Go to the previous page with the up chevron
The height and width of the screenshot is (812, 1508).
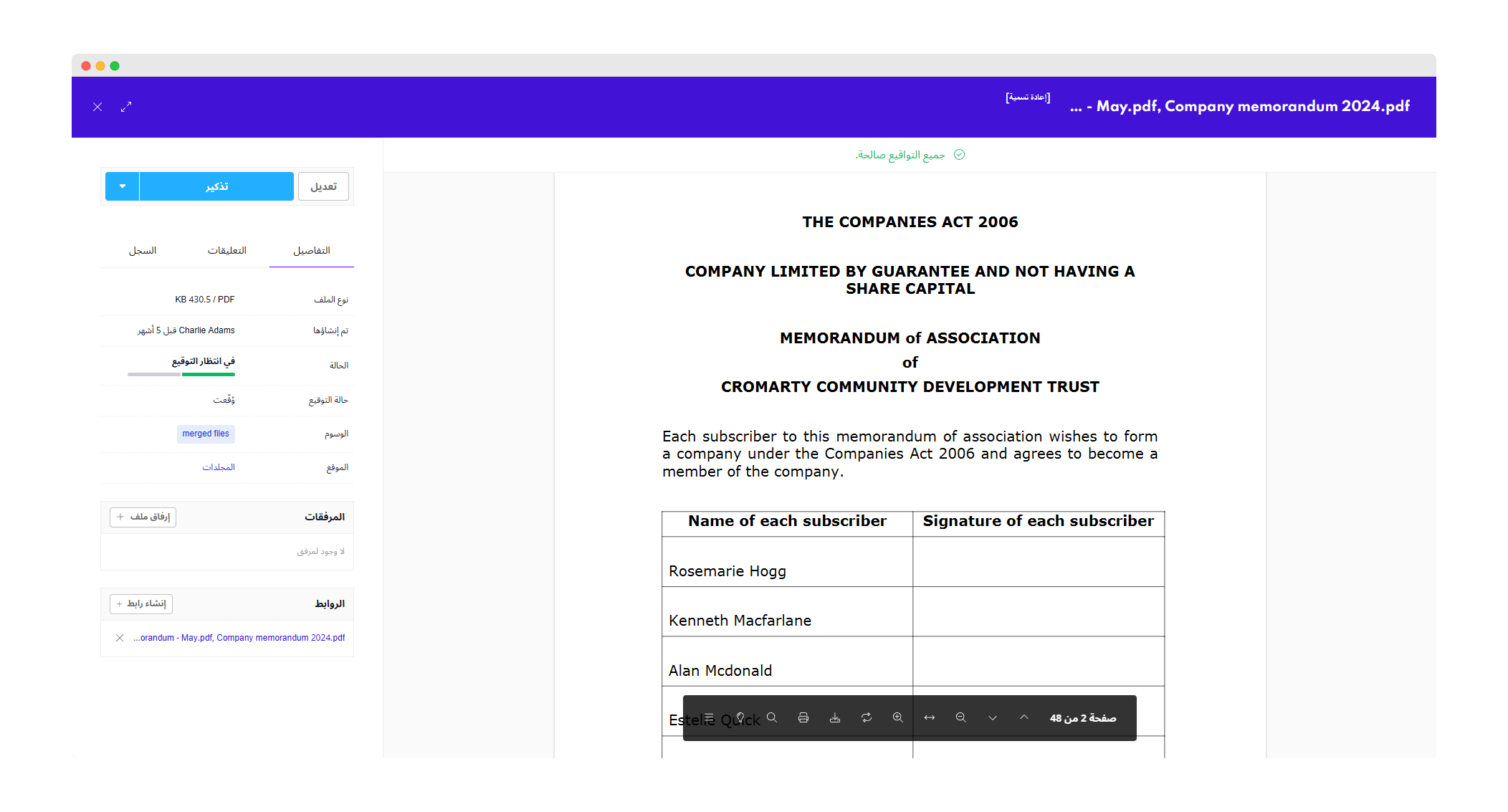click(x=1024, y=717)
